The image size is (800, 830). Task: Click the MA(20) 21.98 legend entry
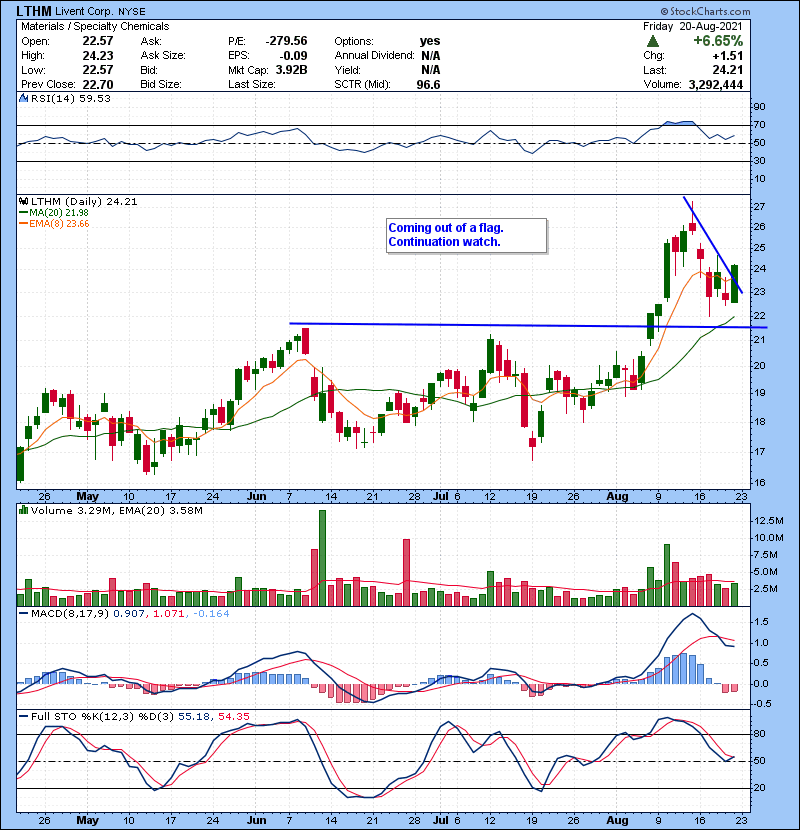(54, 212)
